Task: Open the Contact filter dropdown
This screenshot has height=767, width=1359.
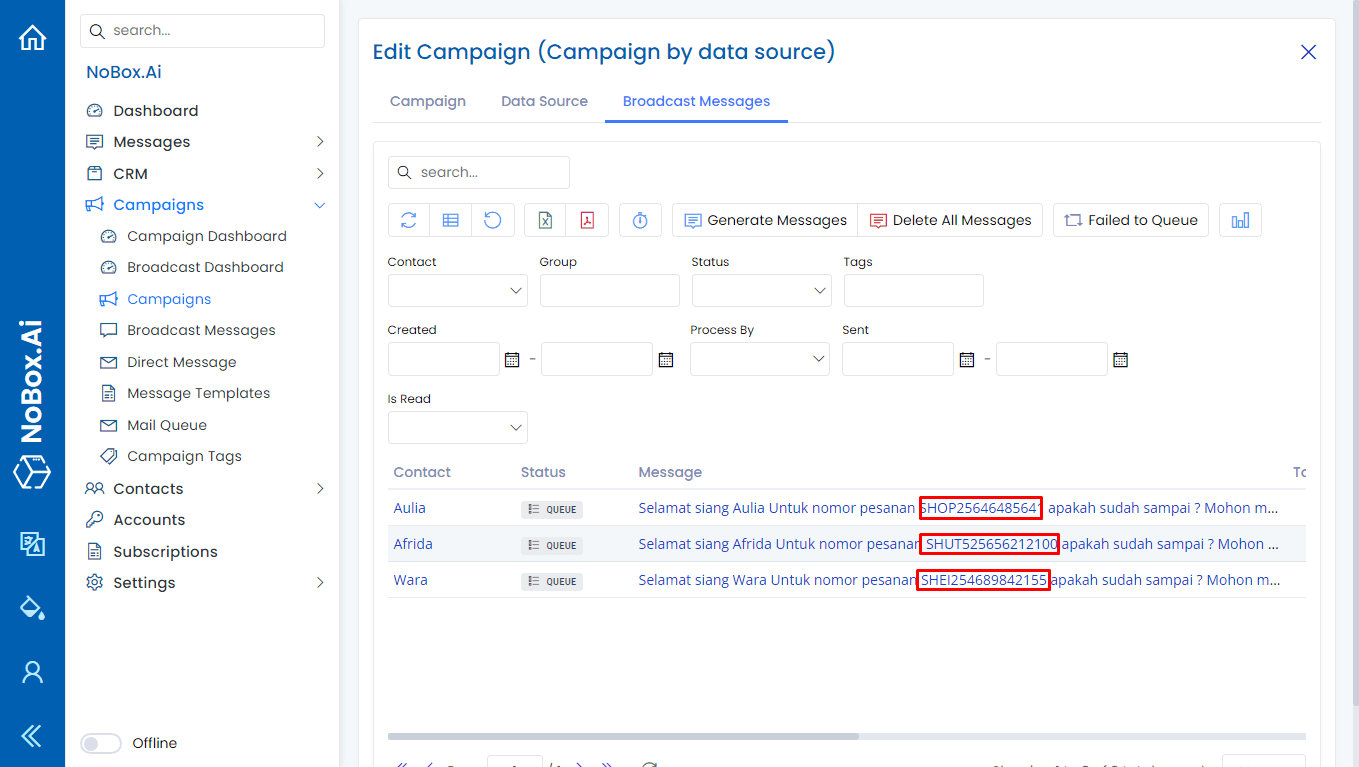Action: (457, 290)
